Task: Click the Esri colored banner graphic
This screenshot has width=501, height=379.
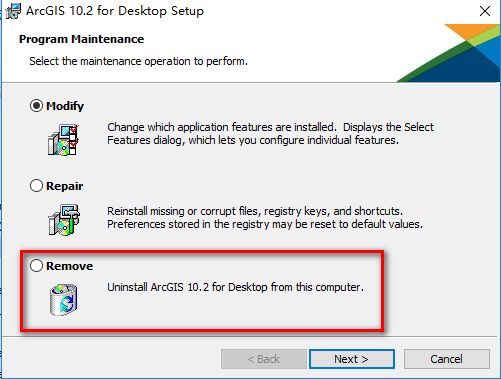Action: point(449,53)
